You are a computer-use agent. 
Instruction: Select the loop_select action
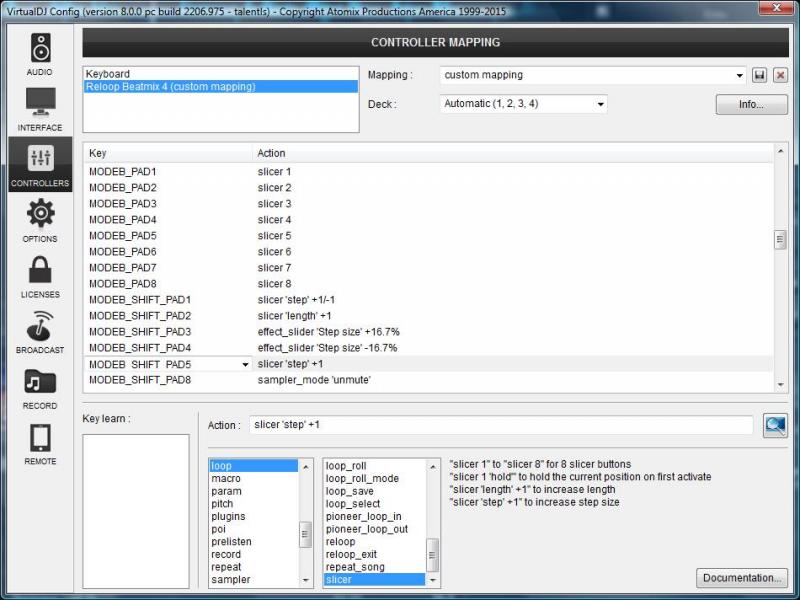pyautogui.click(x=374, y=504)
